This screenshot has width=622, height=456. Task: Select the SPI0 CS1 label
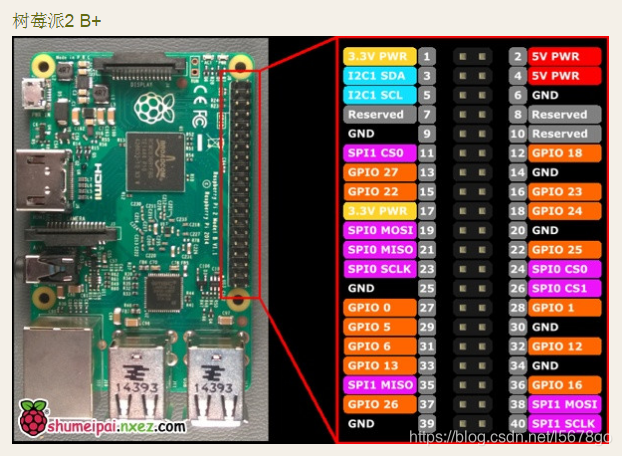click(x=564, y=288)
